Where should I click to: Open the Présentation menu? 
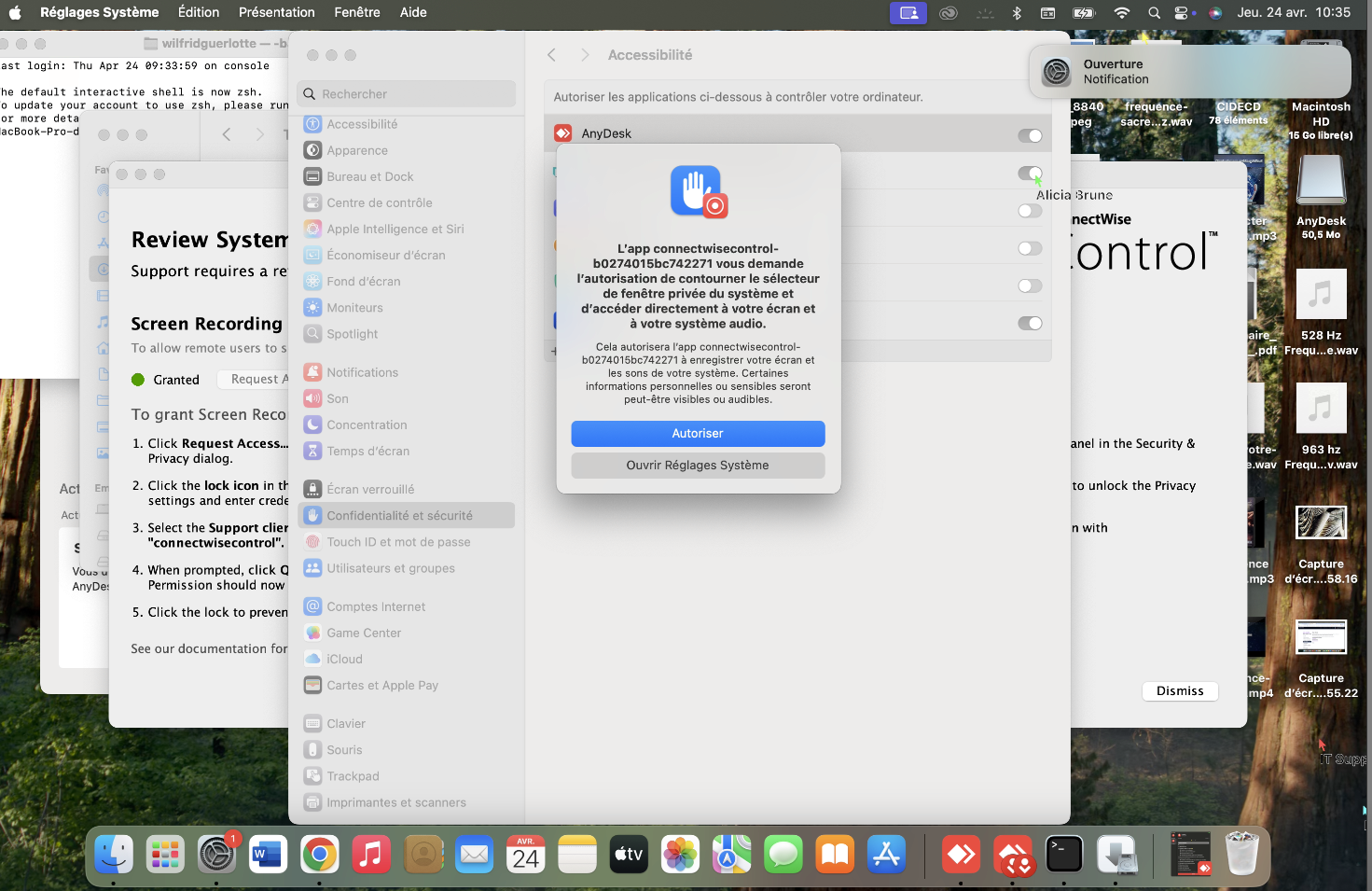coord(276,12)
